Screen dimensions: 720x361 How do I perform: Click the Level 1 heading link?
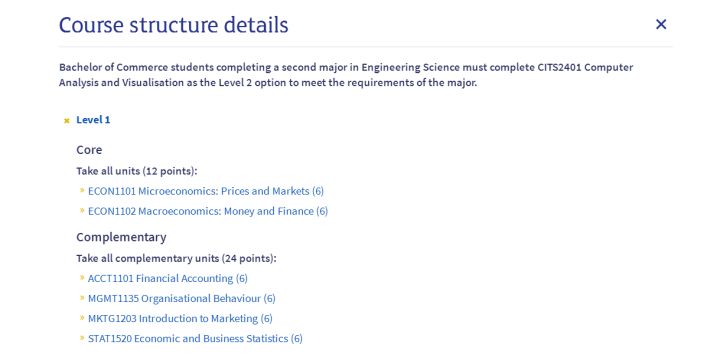coord(93,120)
